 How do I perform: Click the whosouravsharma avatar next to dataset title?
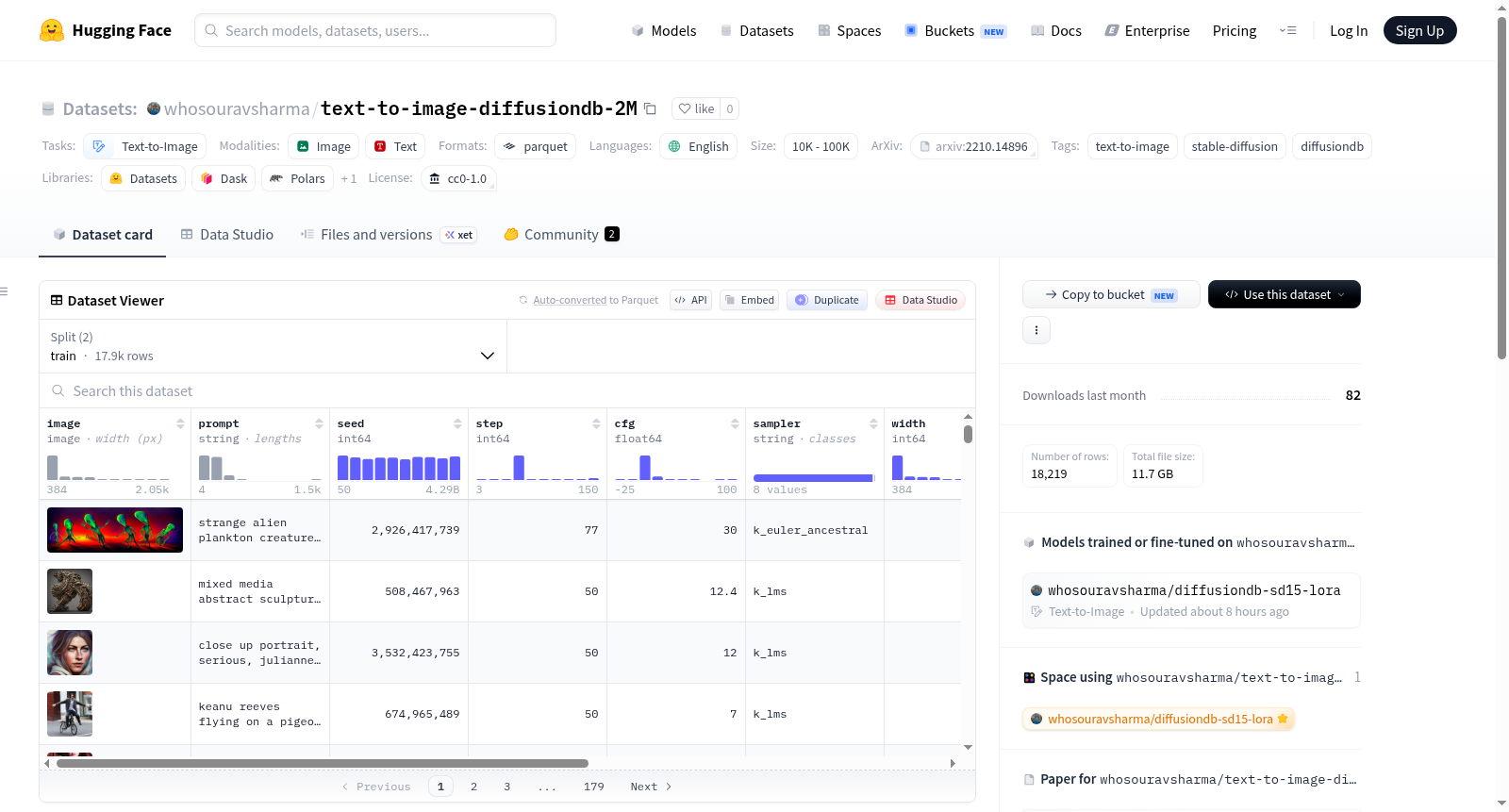[x=154, y=108]
